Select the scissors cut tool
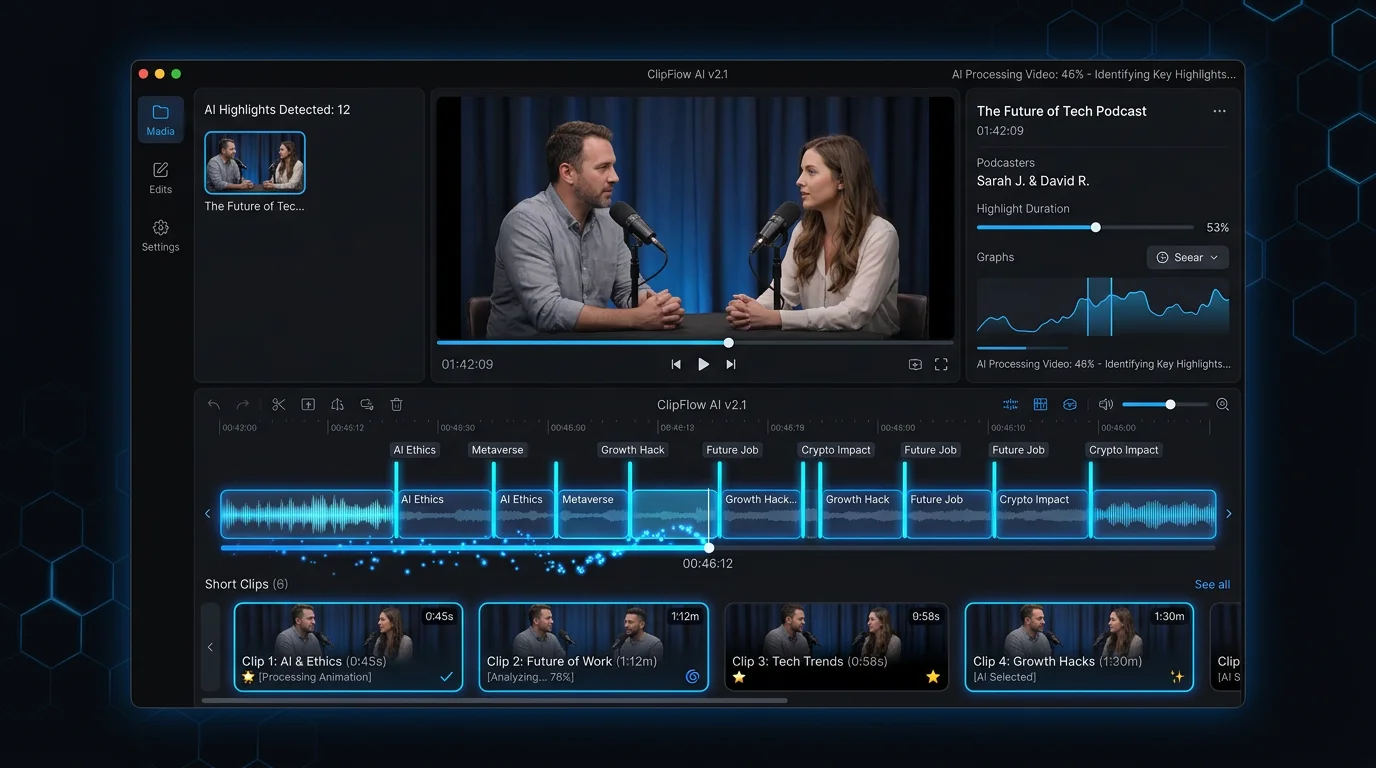This screenshot has height=768, width=1376. tap(278, 405)
